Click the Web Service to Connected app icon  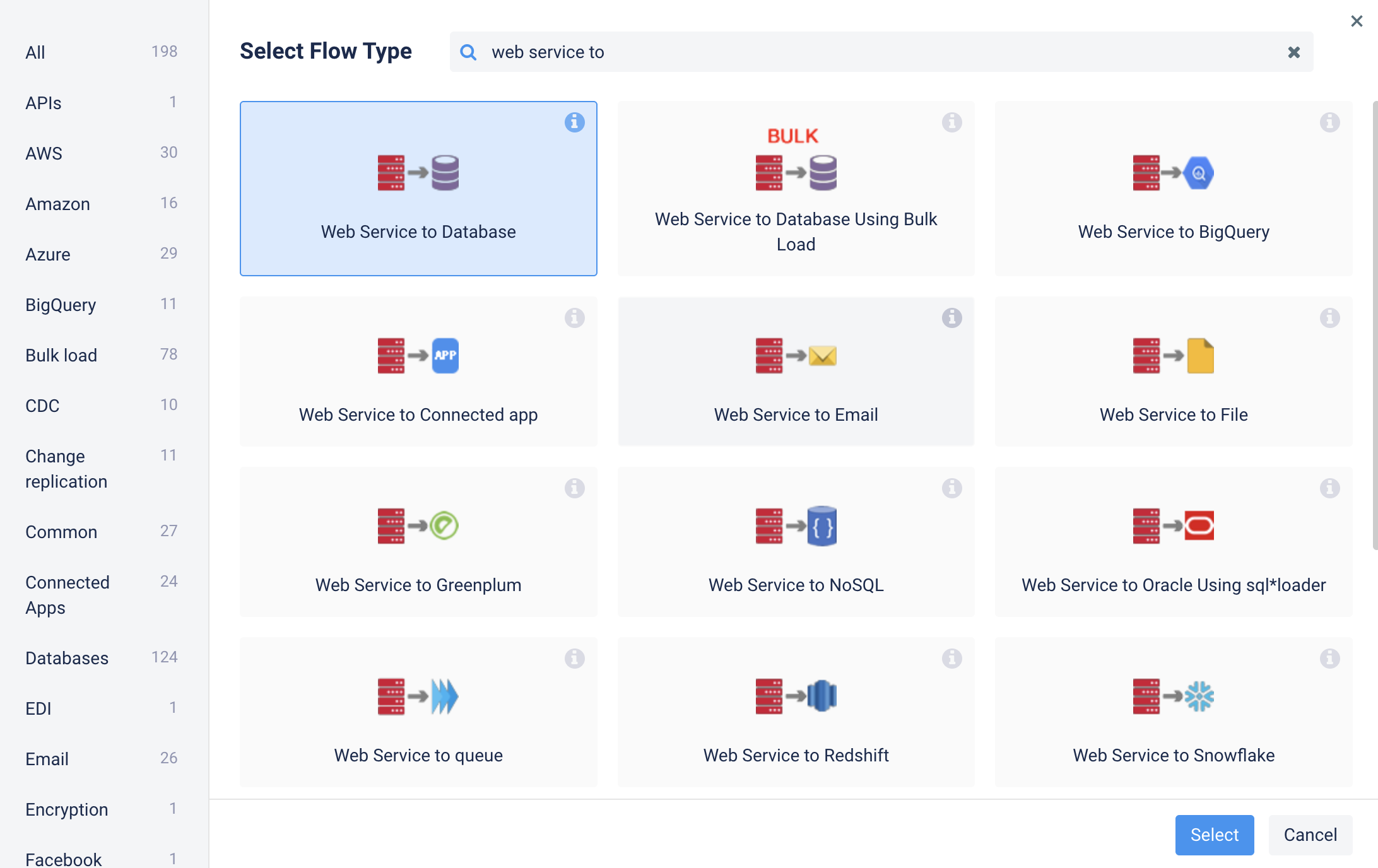coord(418,355)
